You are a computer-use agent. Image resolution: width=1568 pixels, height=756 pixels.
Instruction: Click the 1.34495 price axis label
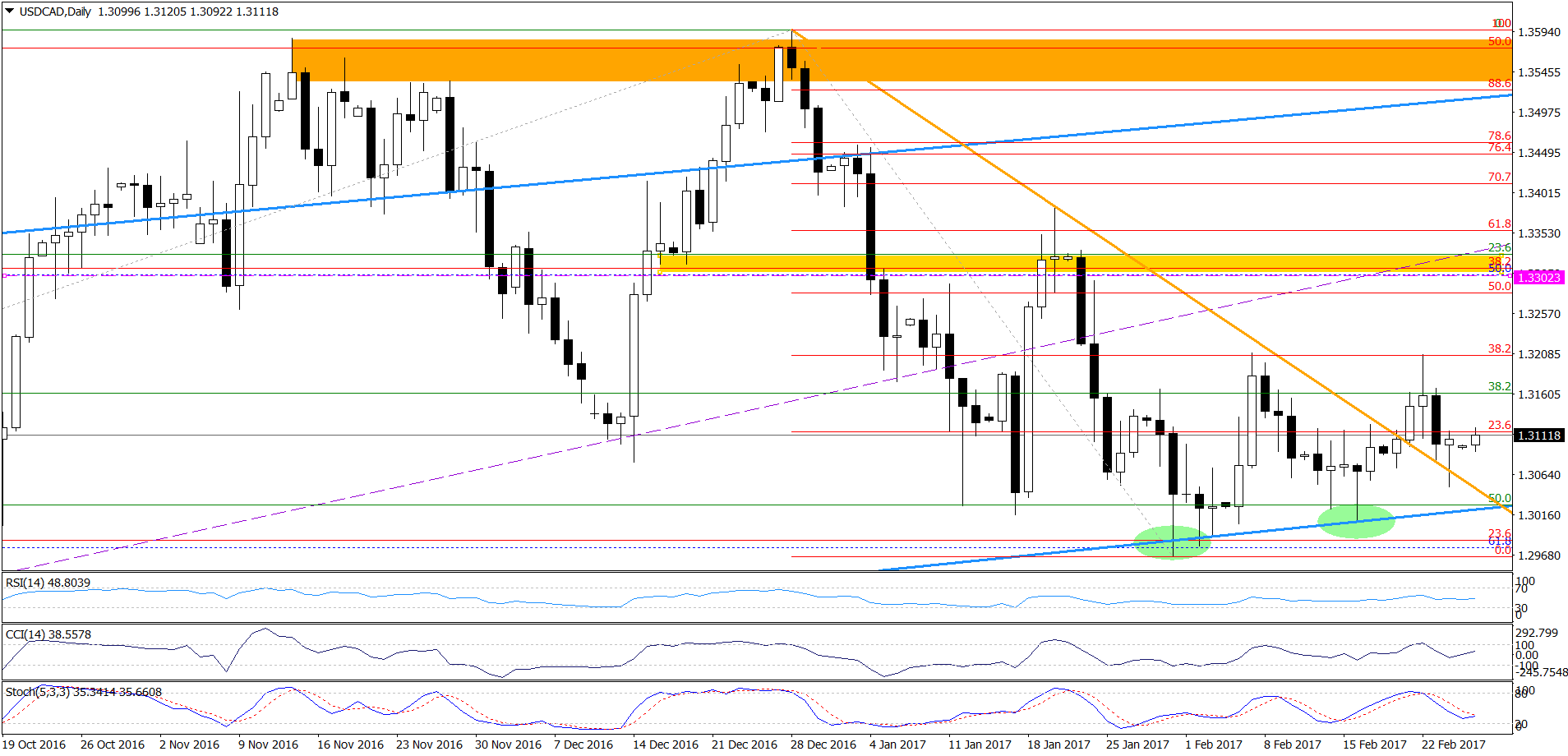point(1539,153)
